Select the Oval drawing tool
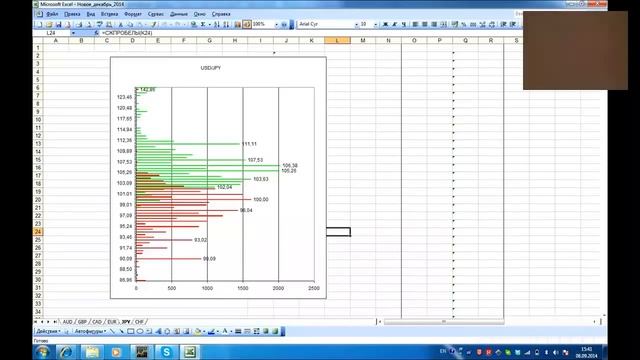The height and width of the screenshot is (360, 640). [x=140, y=331]
